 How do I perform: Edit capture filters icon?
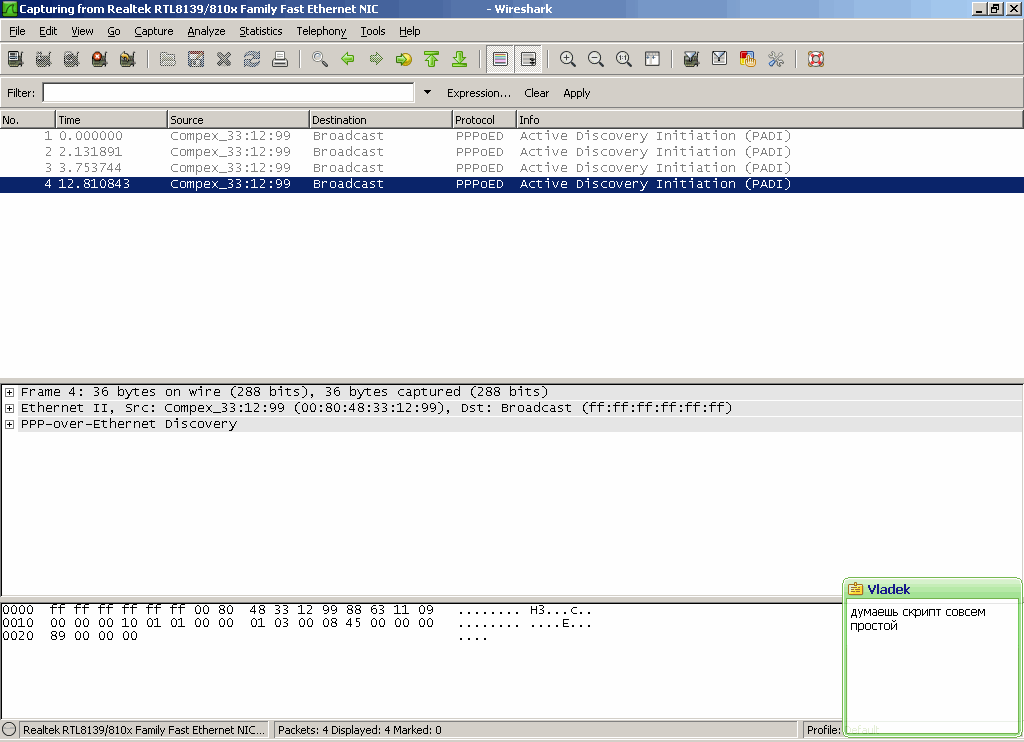pyautogui.click(x=692, y=59)
